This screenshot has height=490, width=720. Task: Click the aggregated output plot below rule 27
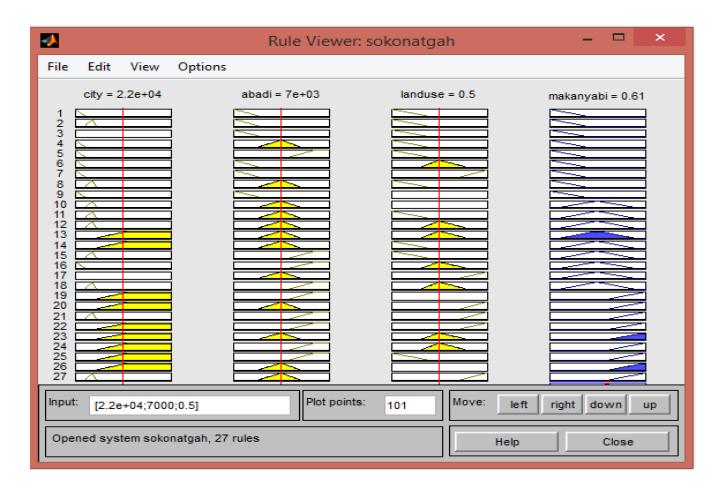coord(597,383)
